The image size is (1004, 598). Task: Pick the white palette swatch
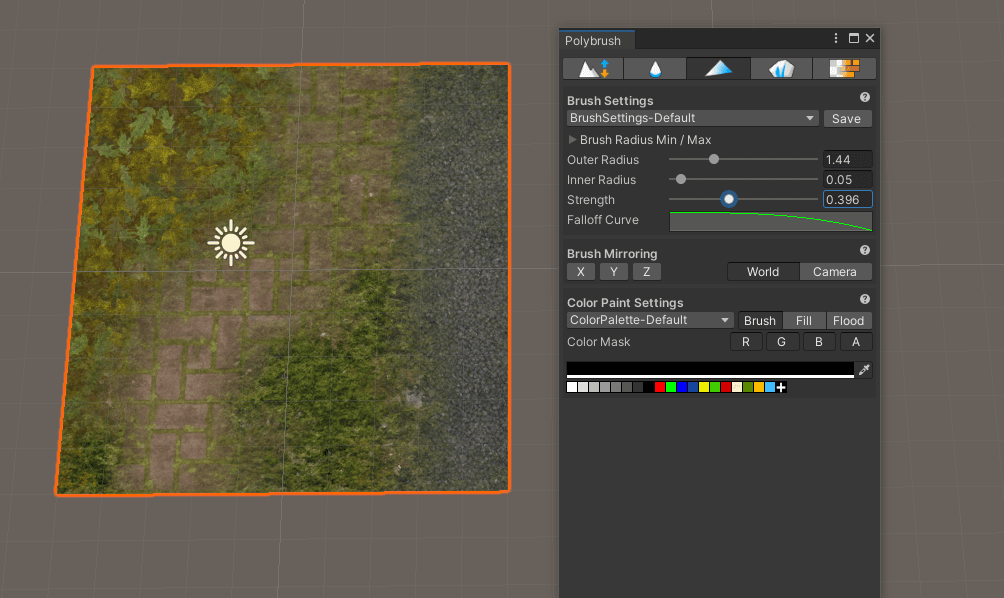pyautogui.click(x=572, y=387)
